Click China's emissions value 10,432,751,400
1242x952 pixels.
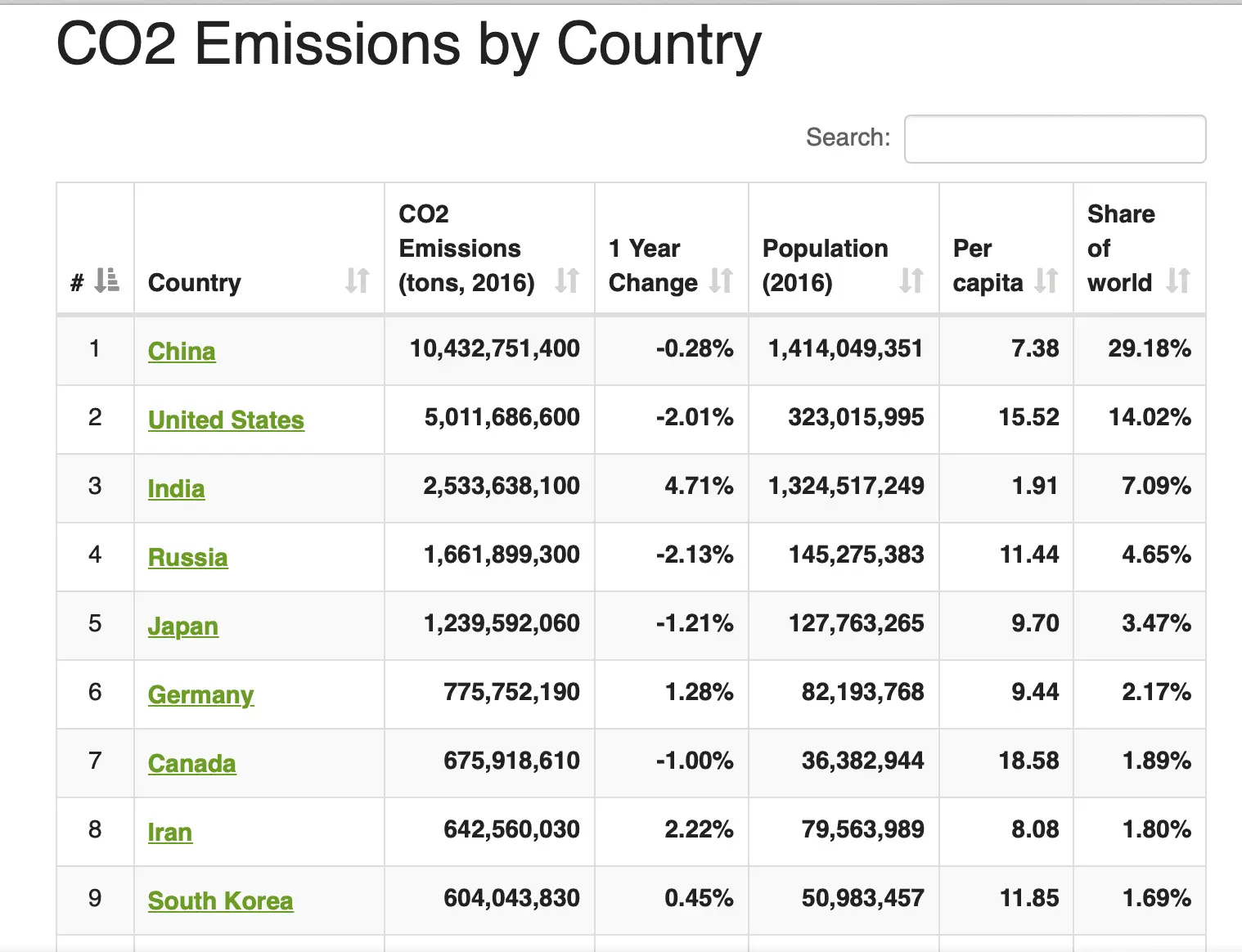(494, 348)
